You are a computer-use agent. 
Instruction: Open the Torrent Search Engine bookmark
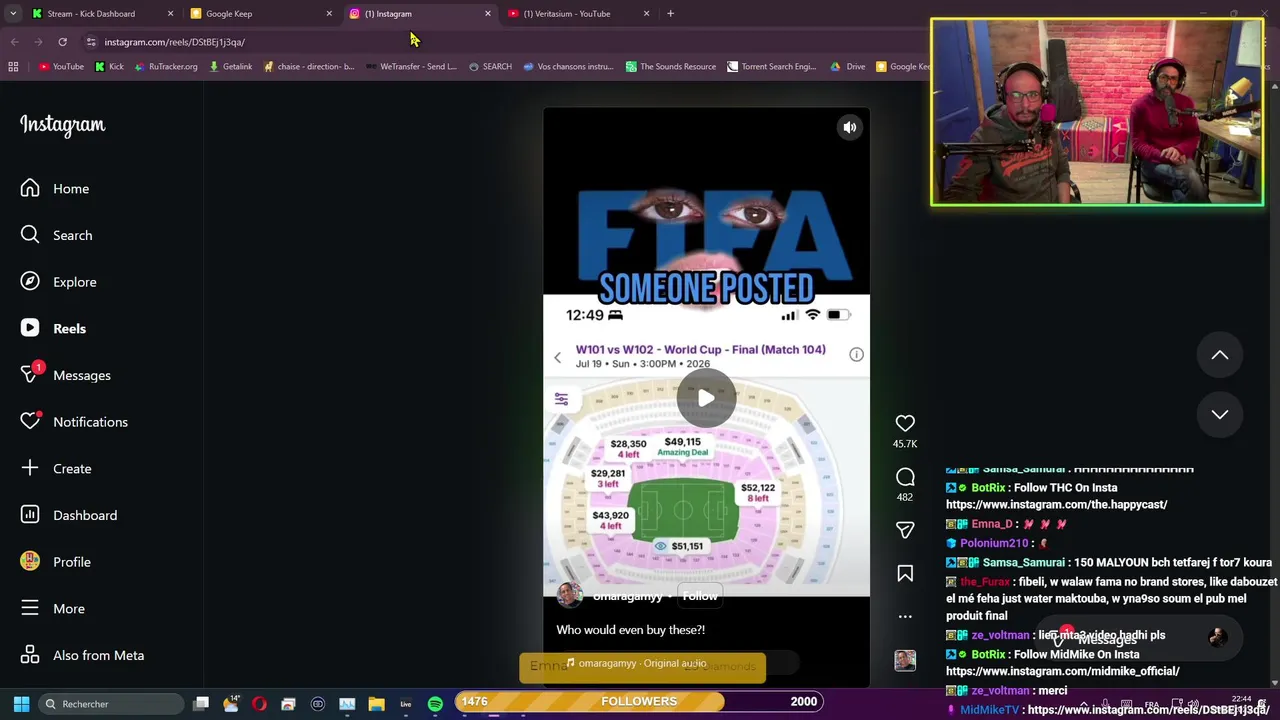[772, 67]
